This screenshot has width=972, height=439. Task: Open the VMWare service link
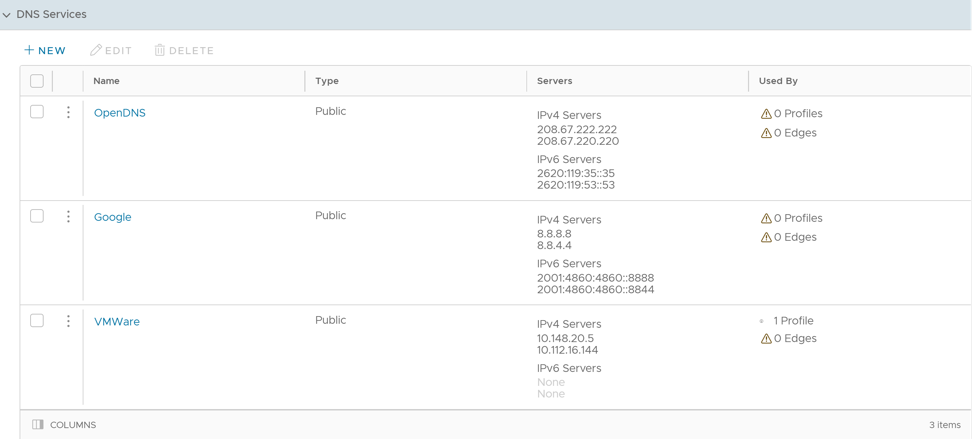click(117, 322)
